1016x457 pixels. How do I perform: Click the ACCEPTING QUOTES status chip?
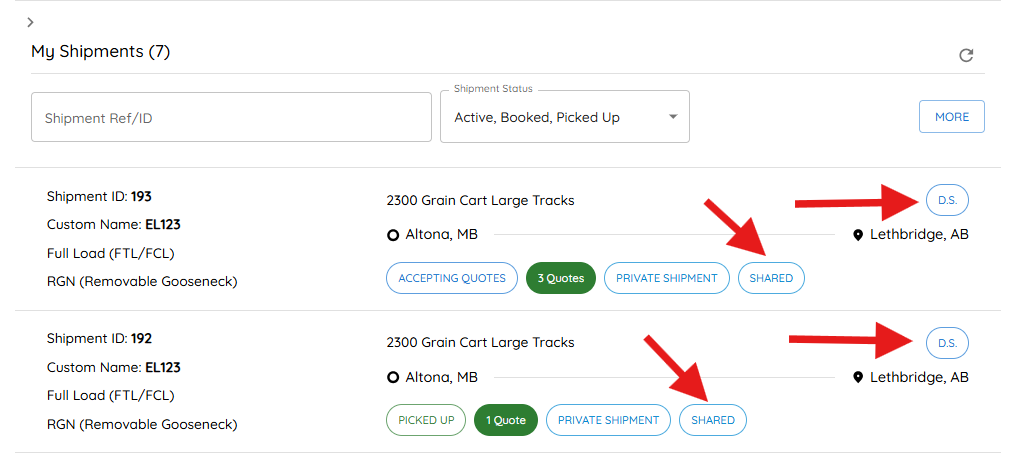pyautogui.click(x=452, y=278)
